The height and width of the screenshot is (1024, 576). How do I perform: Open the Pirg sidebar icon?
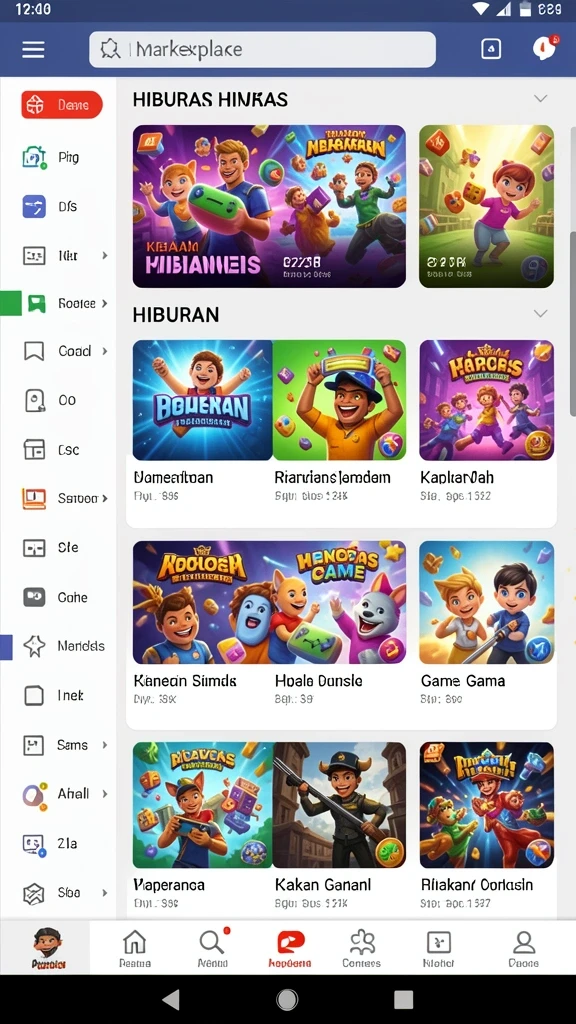pos(34,157)
